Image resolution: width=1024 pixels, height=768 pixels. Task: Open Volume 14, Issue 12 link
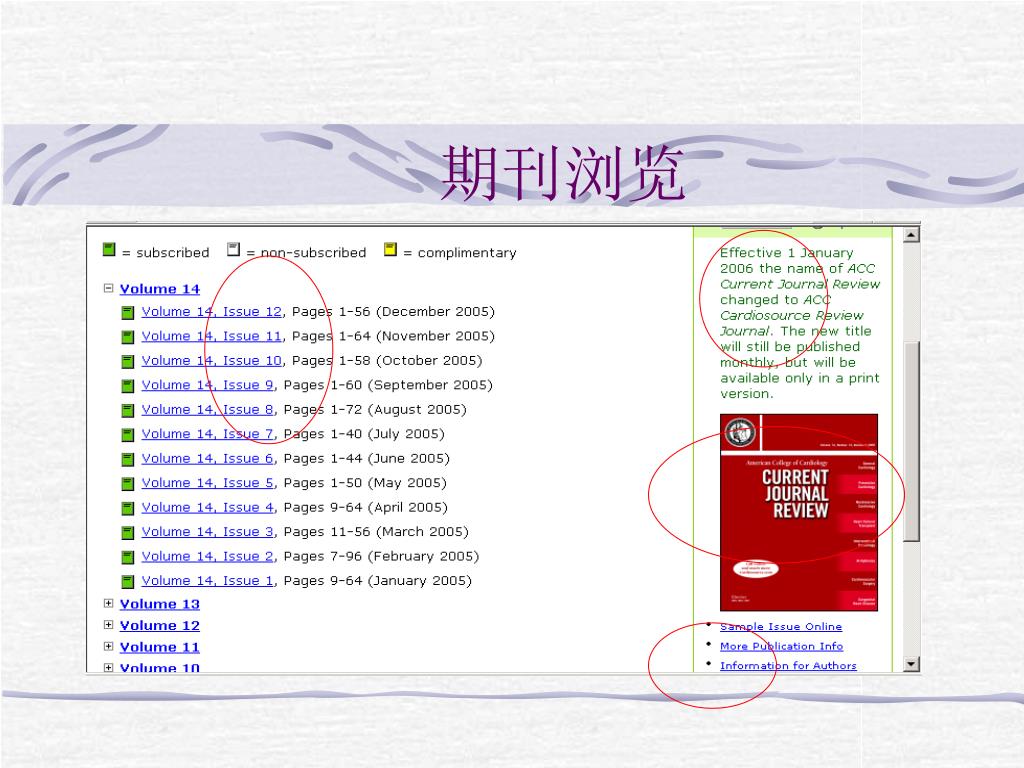pos(212,312)
